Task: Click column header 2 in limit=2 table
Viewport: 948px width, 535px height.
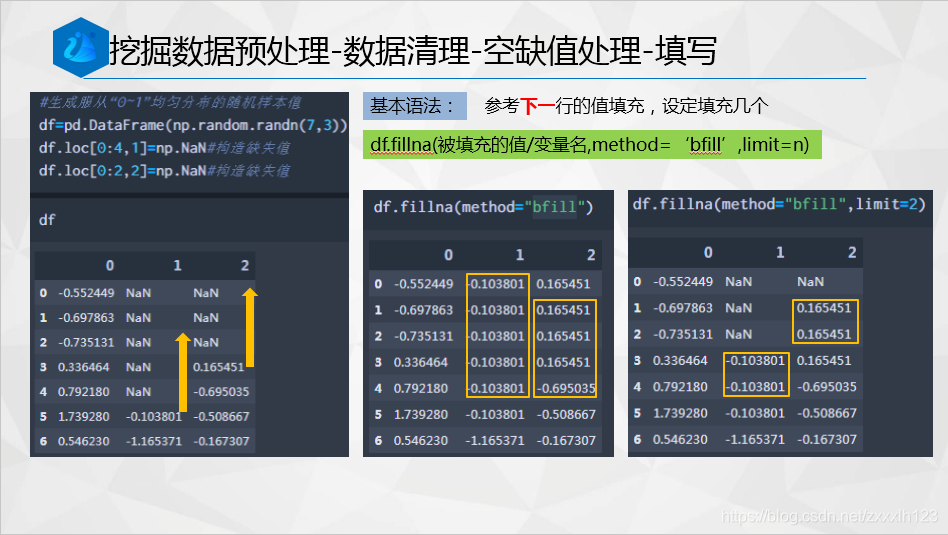Action: [851, 253]
